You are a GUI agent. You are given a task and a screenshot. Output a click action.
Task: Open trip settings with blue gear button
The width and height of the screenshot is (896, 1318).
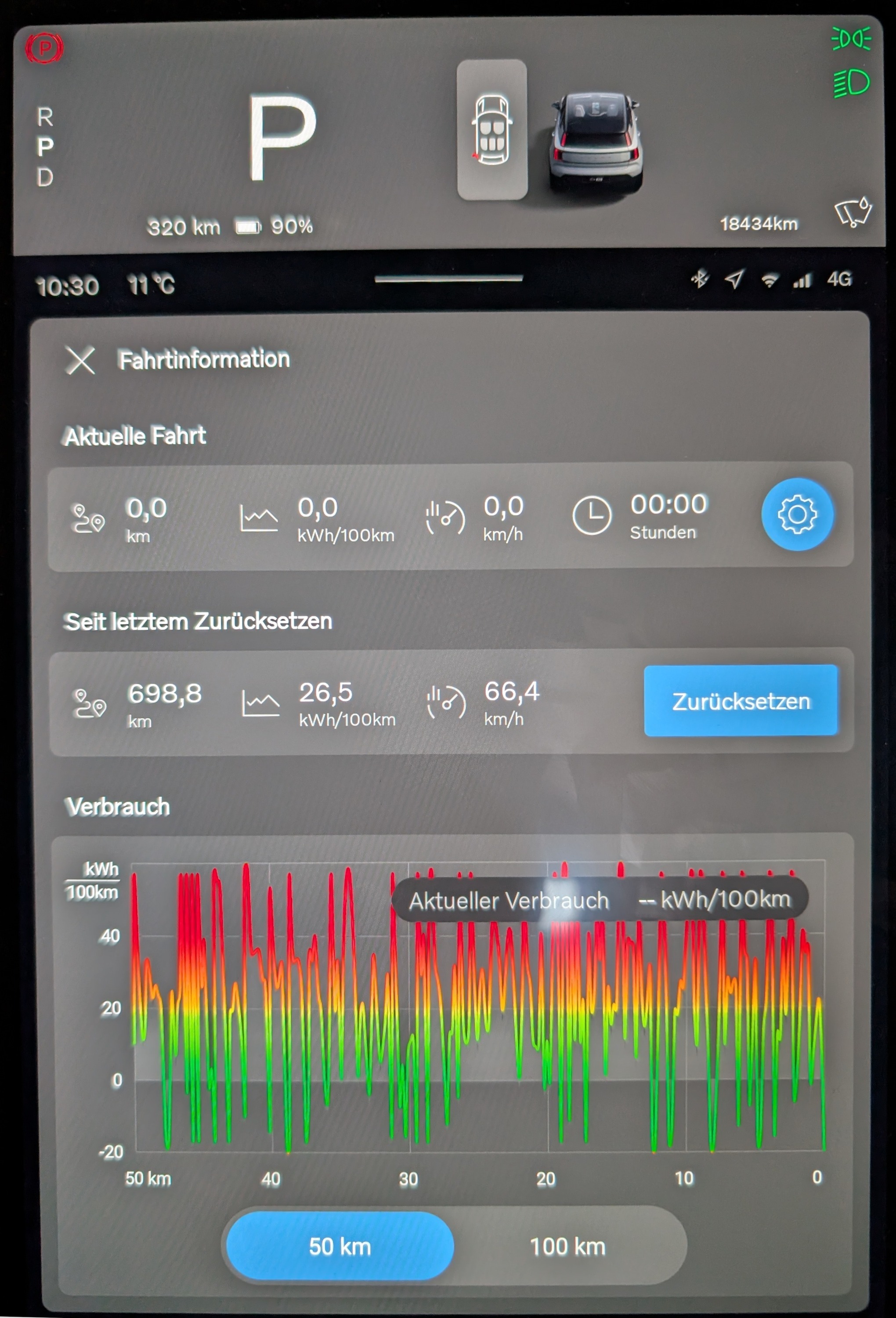pos(797,514)
